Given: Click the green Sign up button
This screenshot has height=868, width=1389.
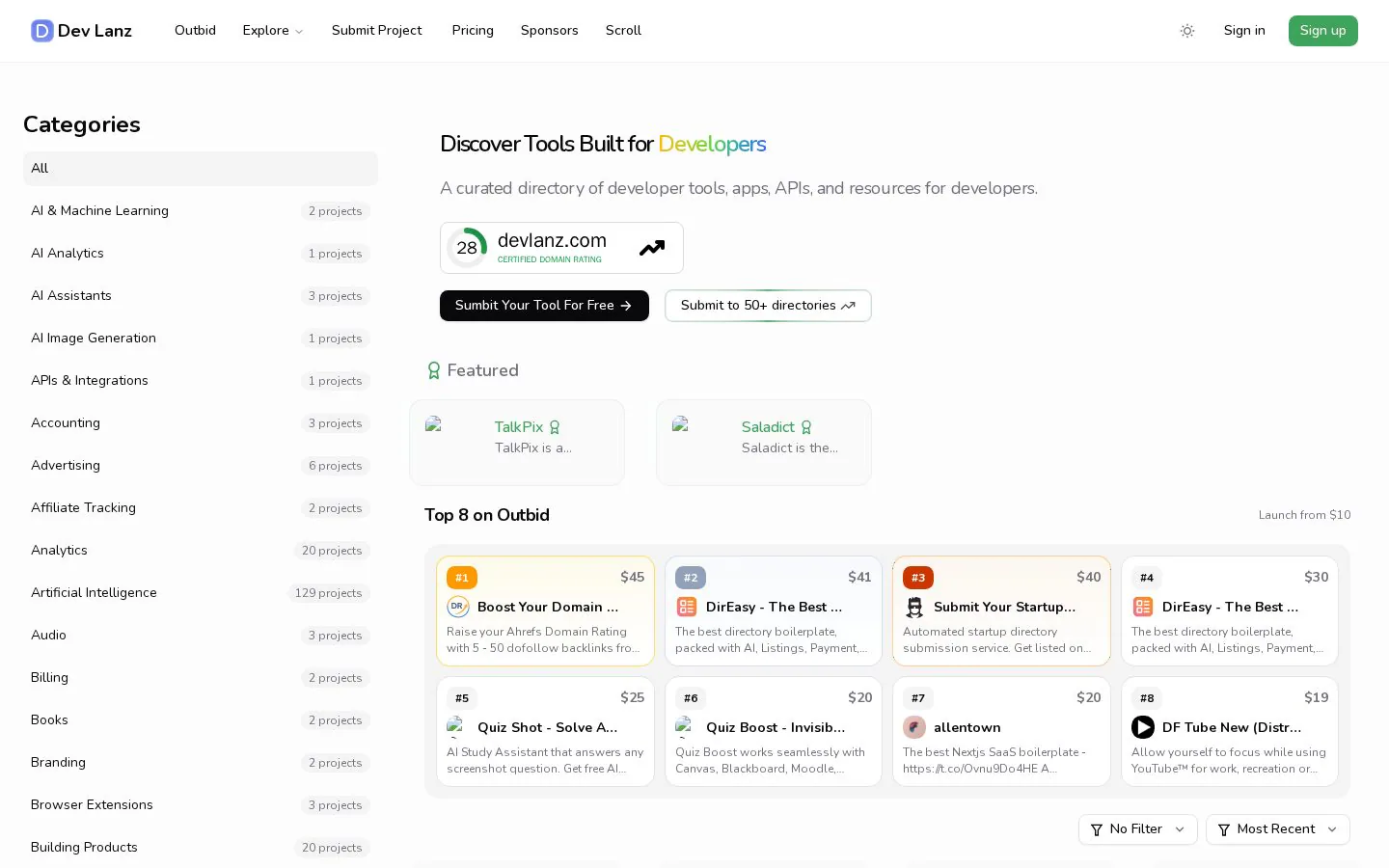Looking at the screenshot, I should point(1323,31).
